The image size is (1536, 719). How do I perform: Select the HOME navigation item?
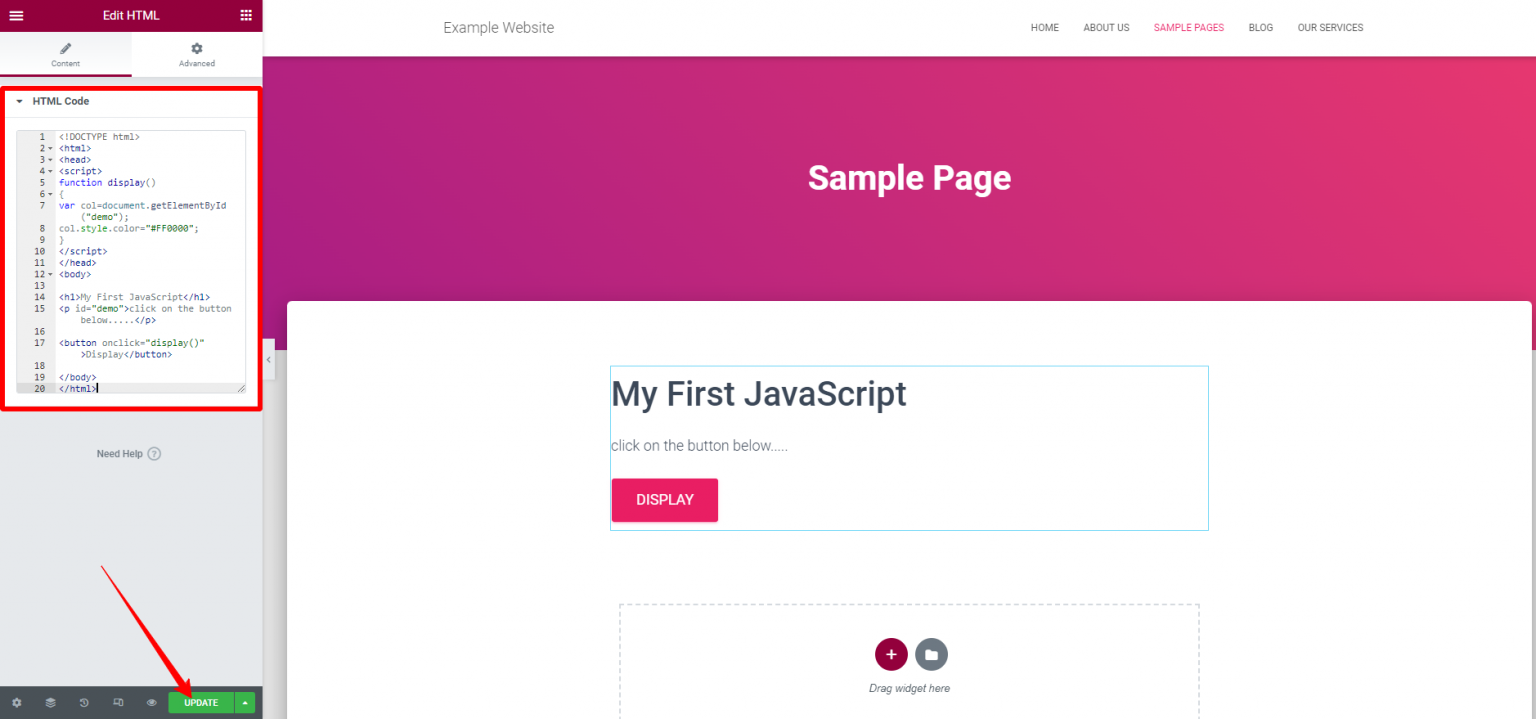click(1044, 27)
